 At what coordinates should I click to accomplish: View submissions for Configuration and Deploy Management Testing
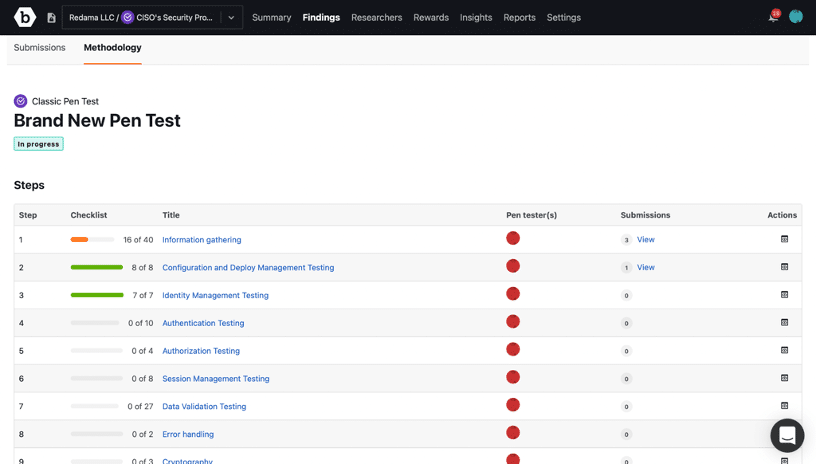pyautogui.click(x=646, y=267)
